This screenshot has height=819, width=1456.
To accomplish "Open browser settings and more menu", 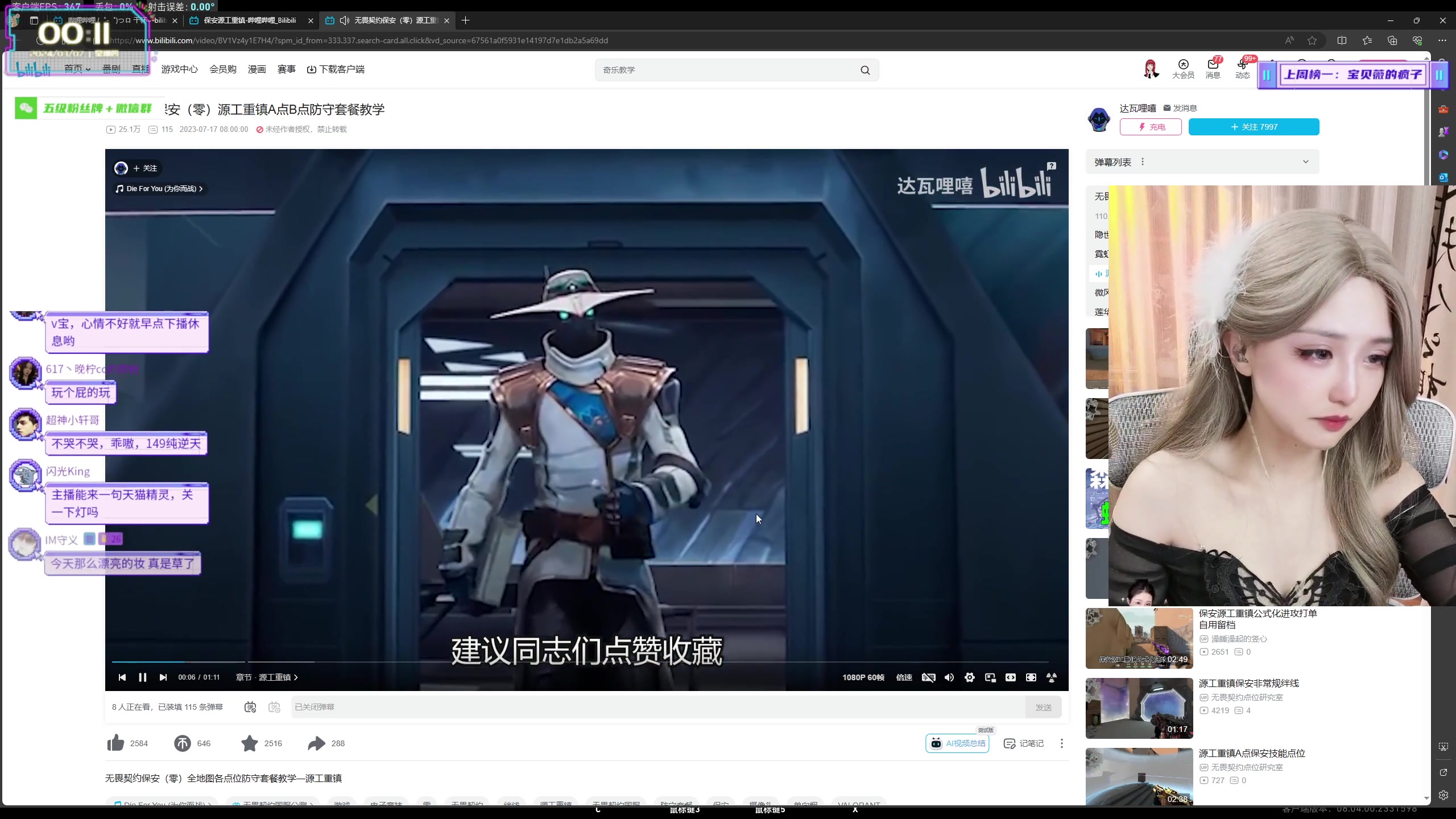I will [x=1442, y=40].
